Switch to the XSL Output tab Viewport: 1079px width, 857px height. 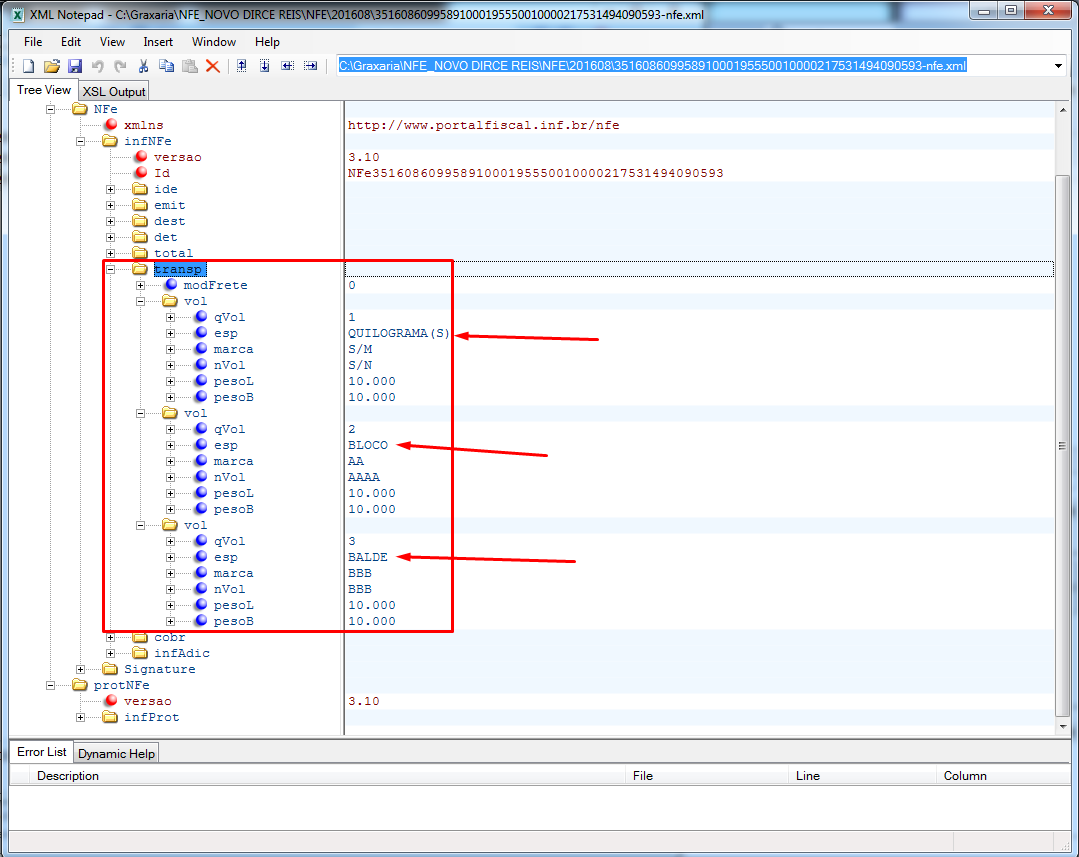[x=114, y=92]
